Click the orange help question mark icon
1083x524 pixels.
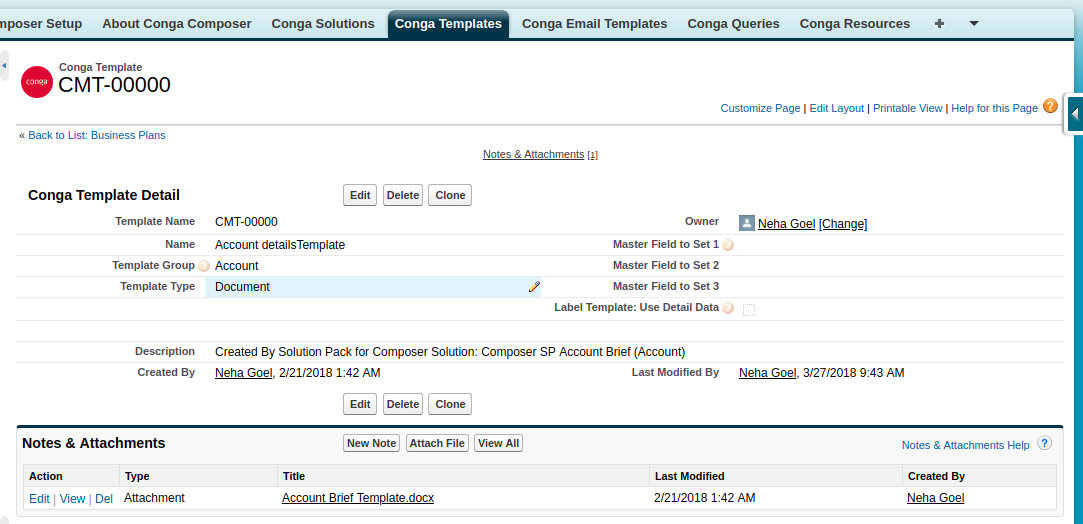pyautogui.click(x=1050, y=106)
